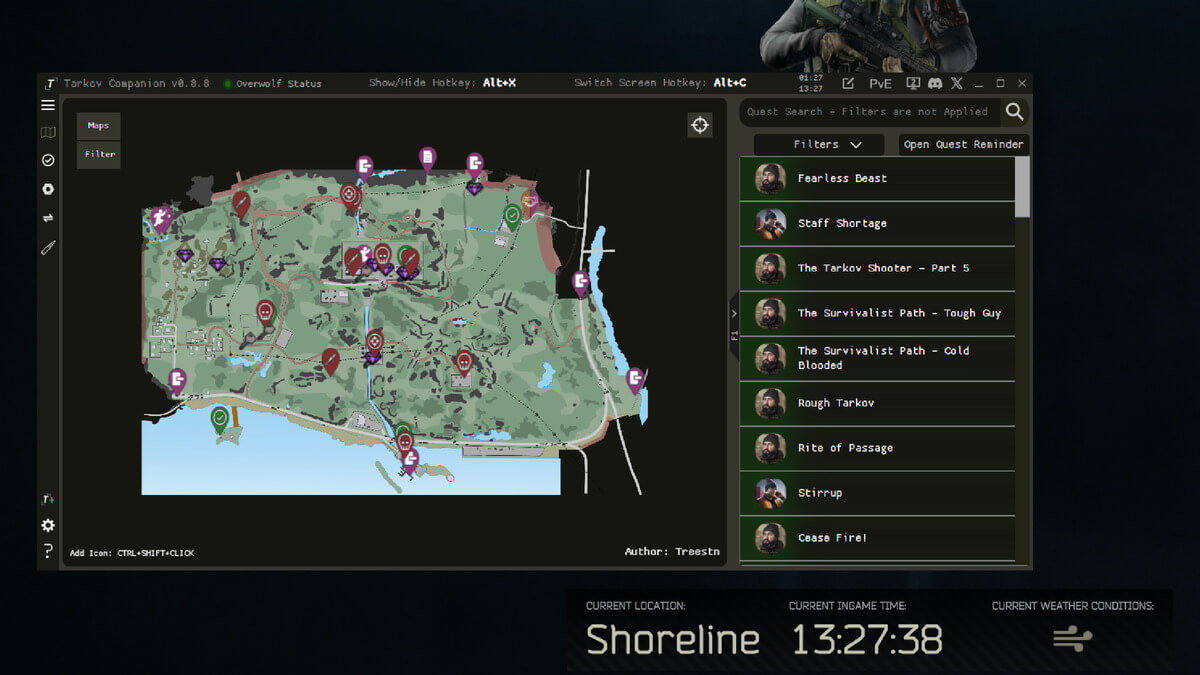Screen dimensions: 1200x675
Task: Select the Staff Shortage quest
Action: (x=877, y=224)
